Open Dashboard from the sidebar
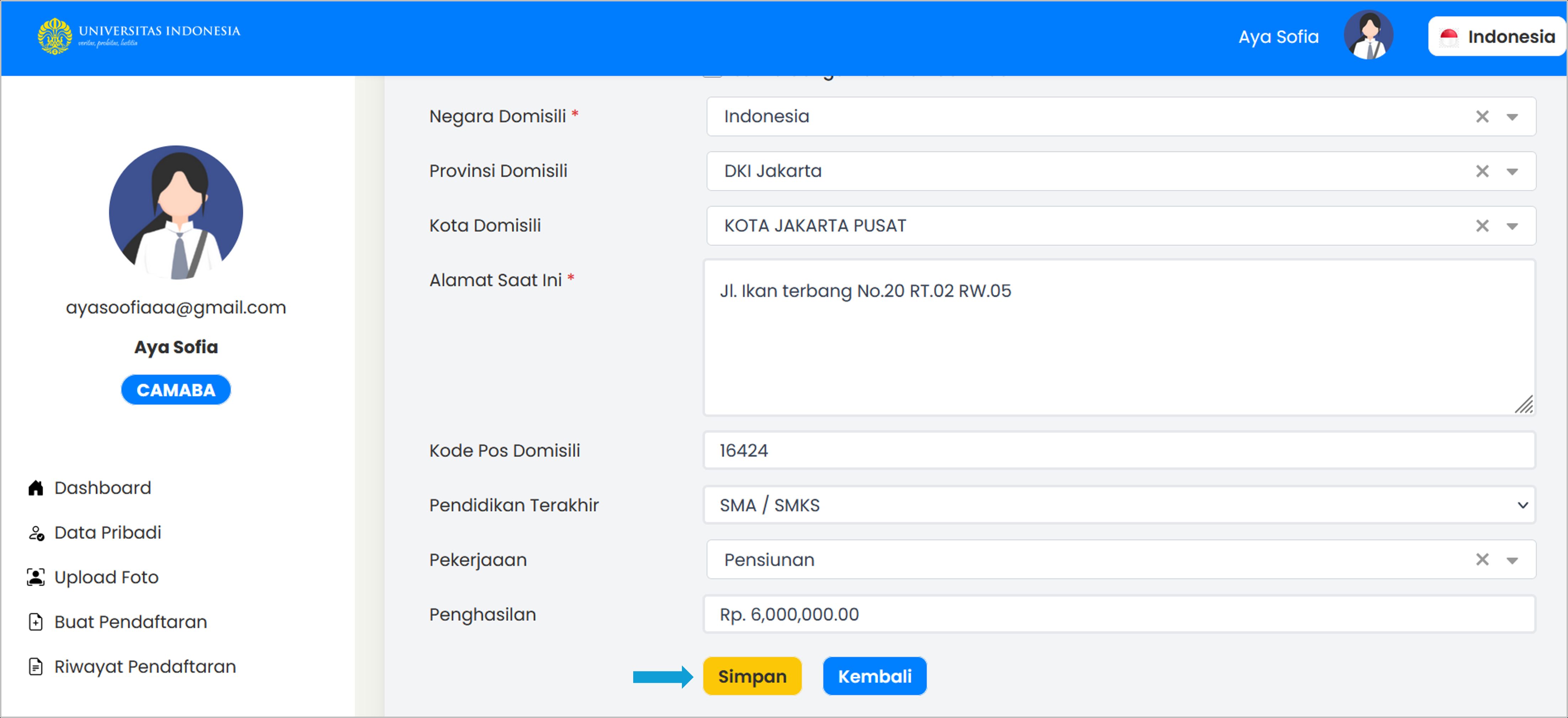This screenshot has width=1568, height=718. [102, 488]
